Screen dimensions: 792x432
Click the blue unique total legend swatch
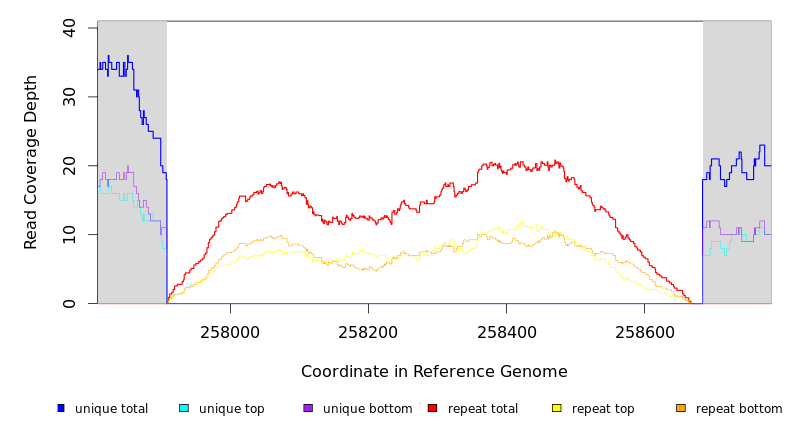point(61,408)
